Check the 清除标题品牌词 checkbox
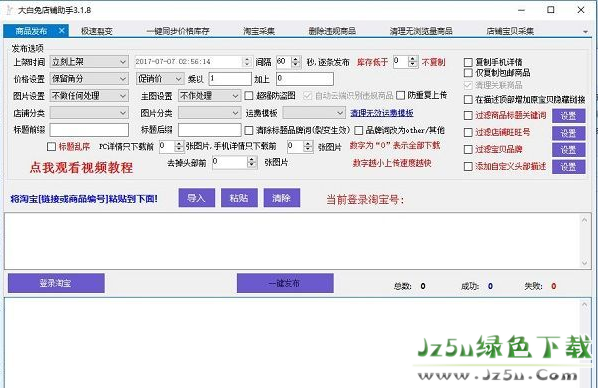The height and width of the screenshot is (388, 598). point(249,130)
